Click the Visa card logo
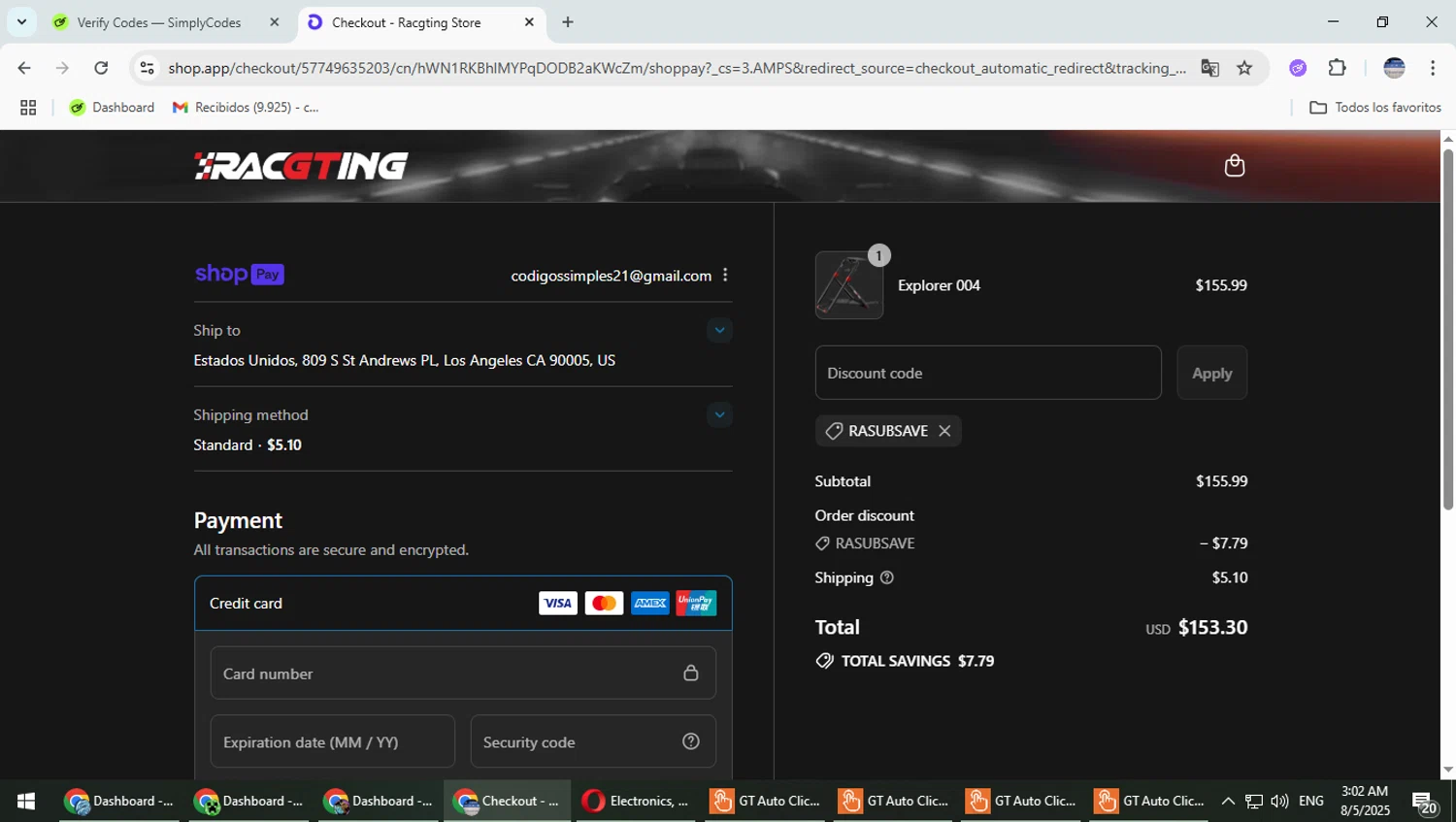1456x822 pixels. pos(558,603)
